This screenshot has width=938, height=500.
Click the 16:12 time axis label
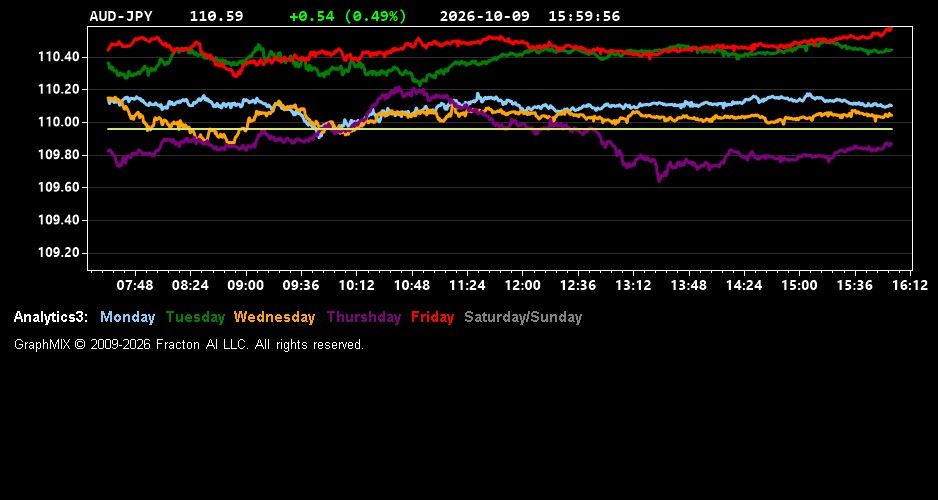(x=910, y=286)
